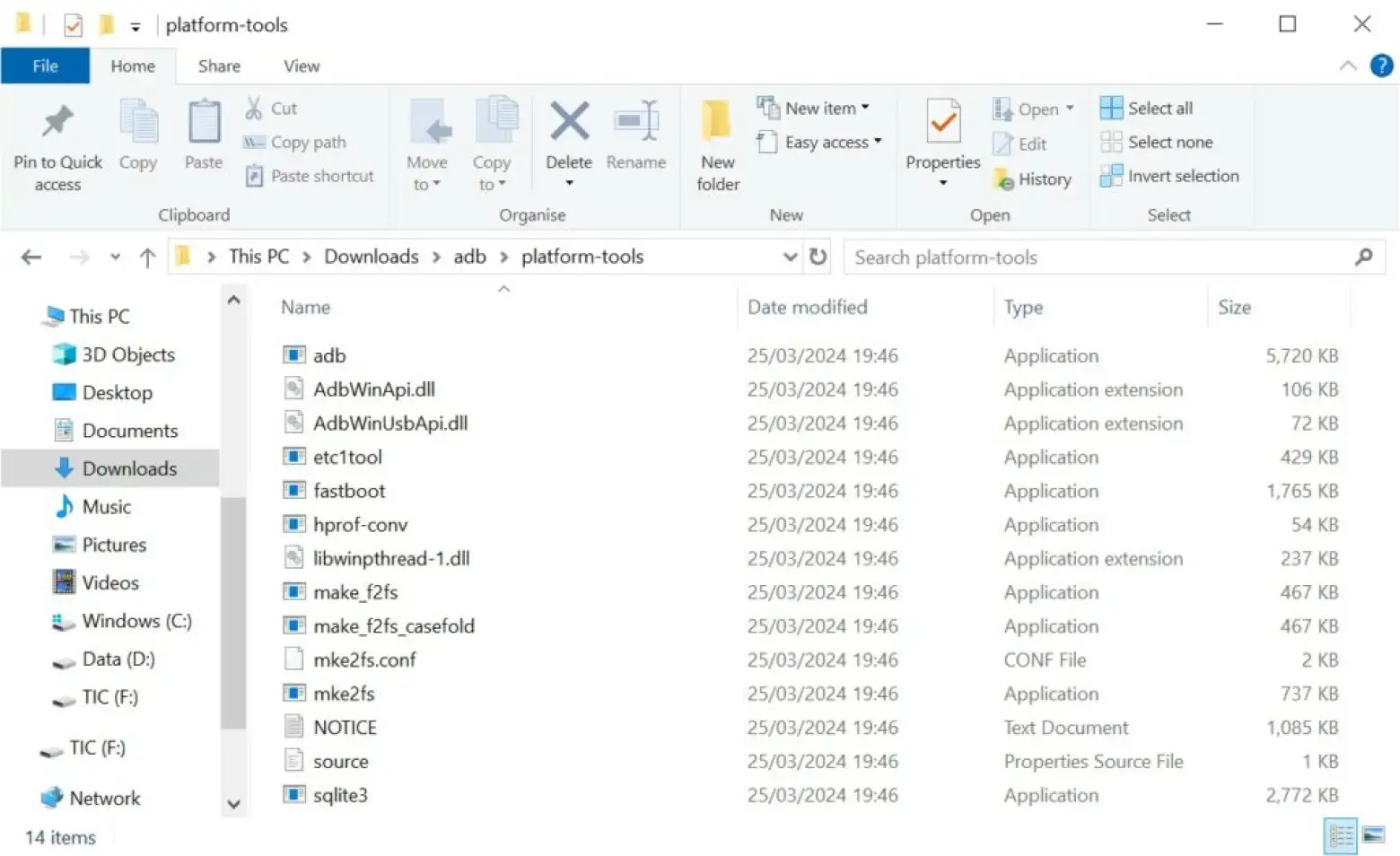Viewport: 1400px width, 856px height.
Task: Select Pictures in navigation pane
Action: coord(100,545)
